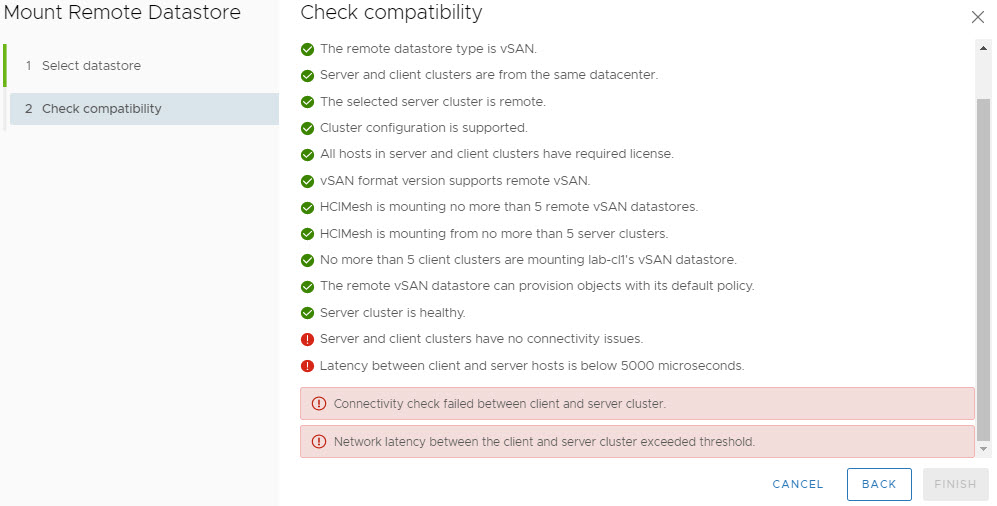997x506 pixels.
Task: Click 'Connectivity check failed' alert message
Action: point(499,404)
